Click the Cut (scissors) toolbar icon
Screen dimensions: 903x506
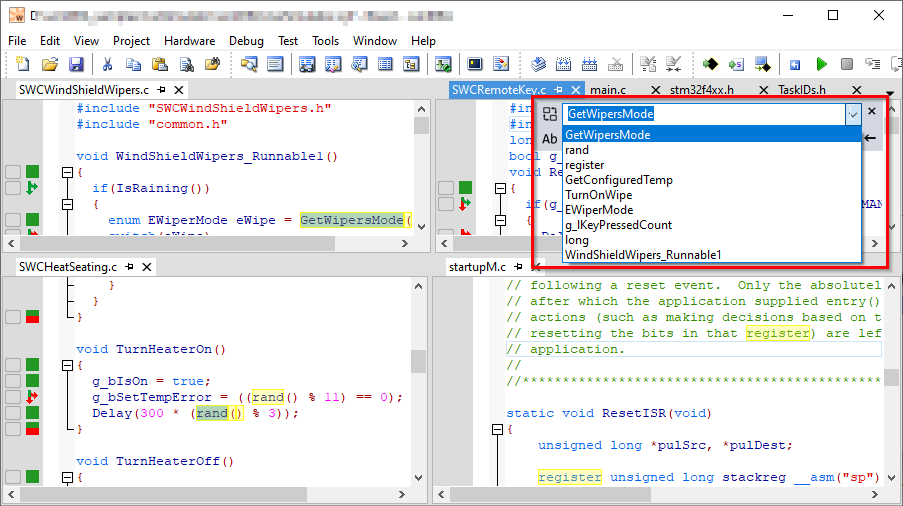click(x=107, y=65)
